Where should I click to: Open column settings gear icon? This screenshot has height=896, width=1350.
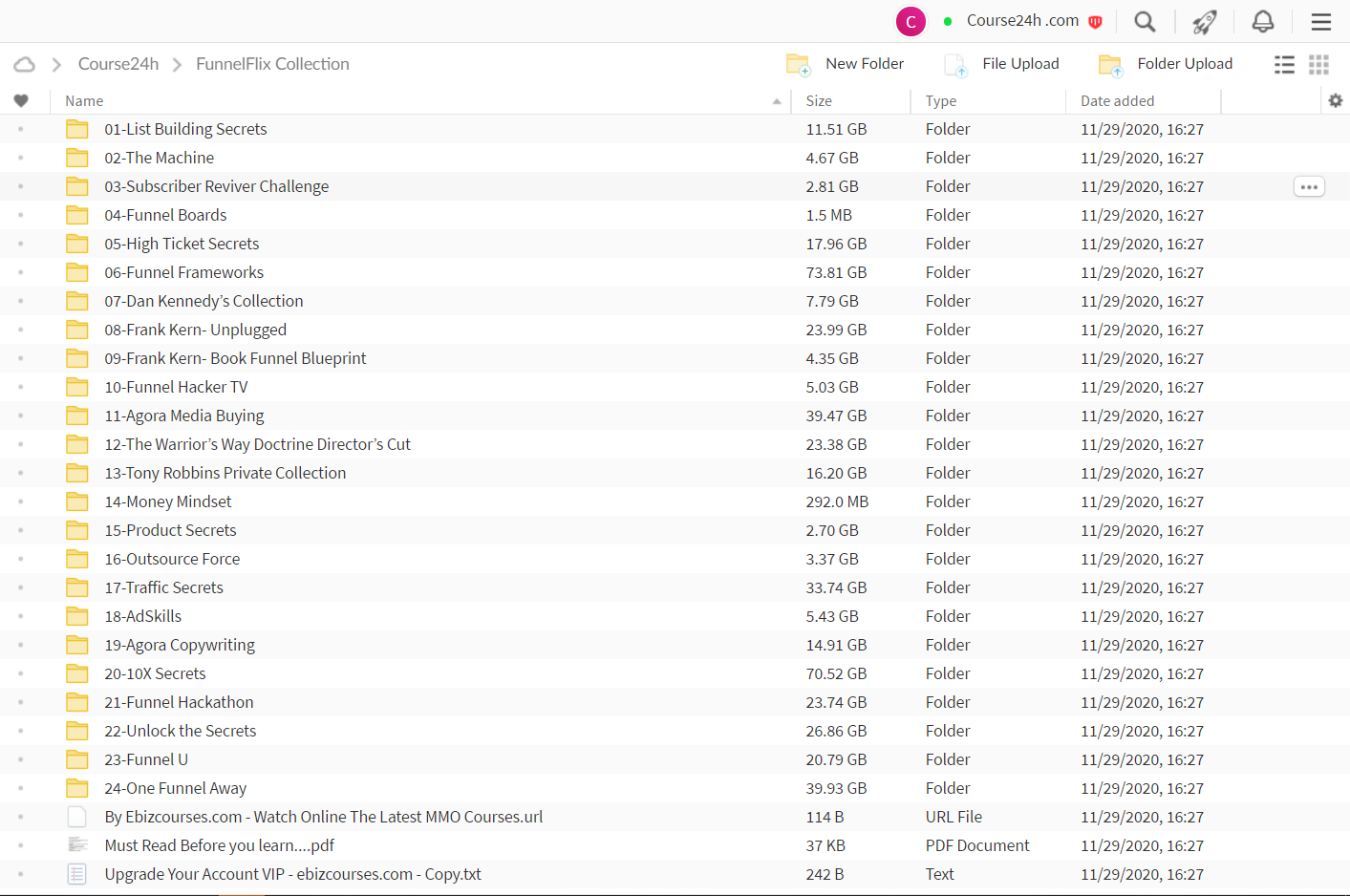(x=1336, y=100)
